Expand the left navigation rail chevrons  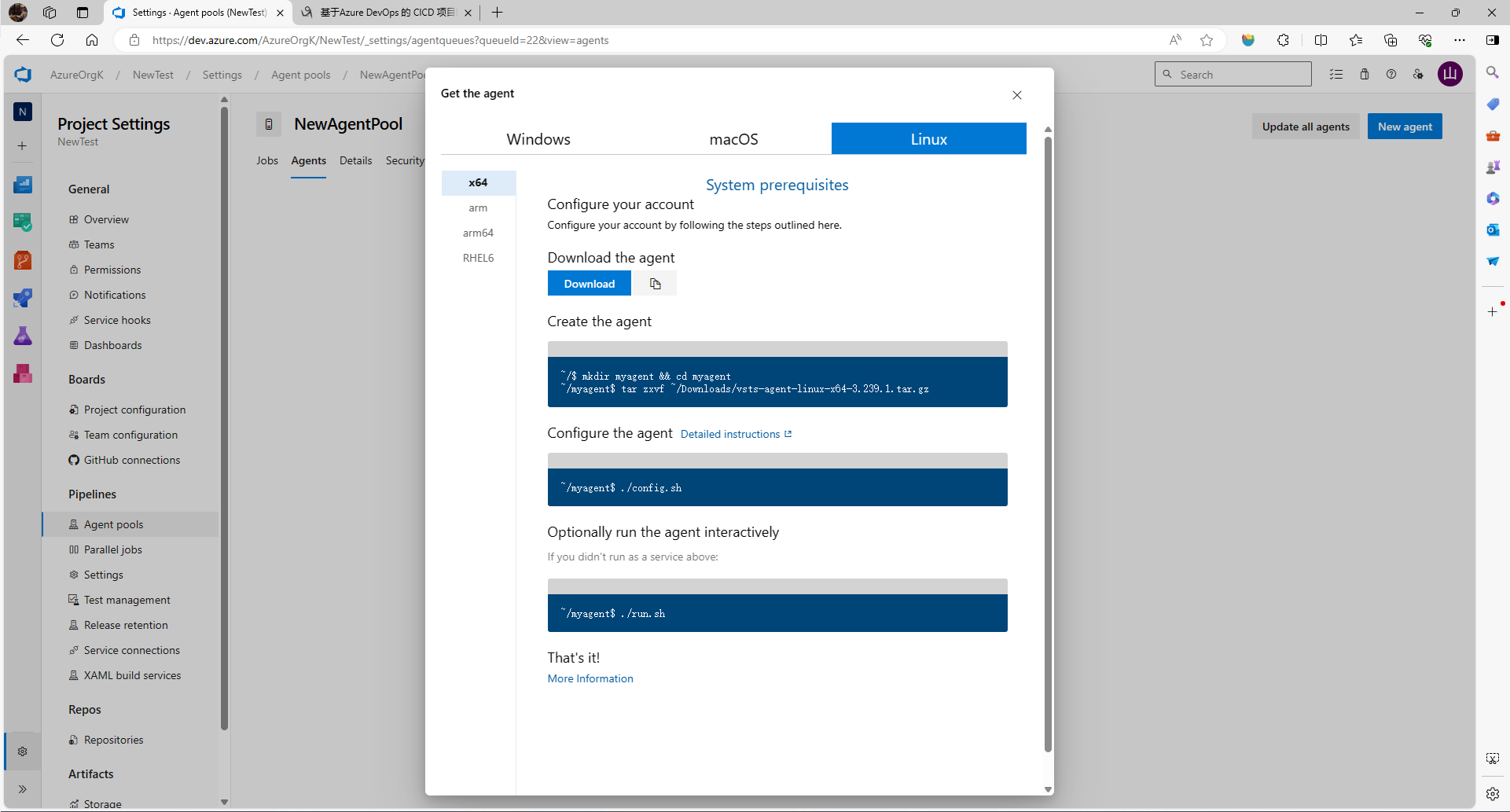click(x=23, y=789)
